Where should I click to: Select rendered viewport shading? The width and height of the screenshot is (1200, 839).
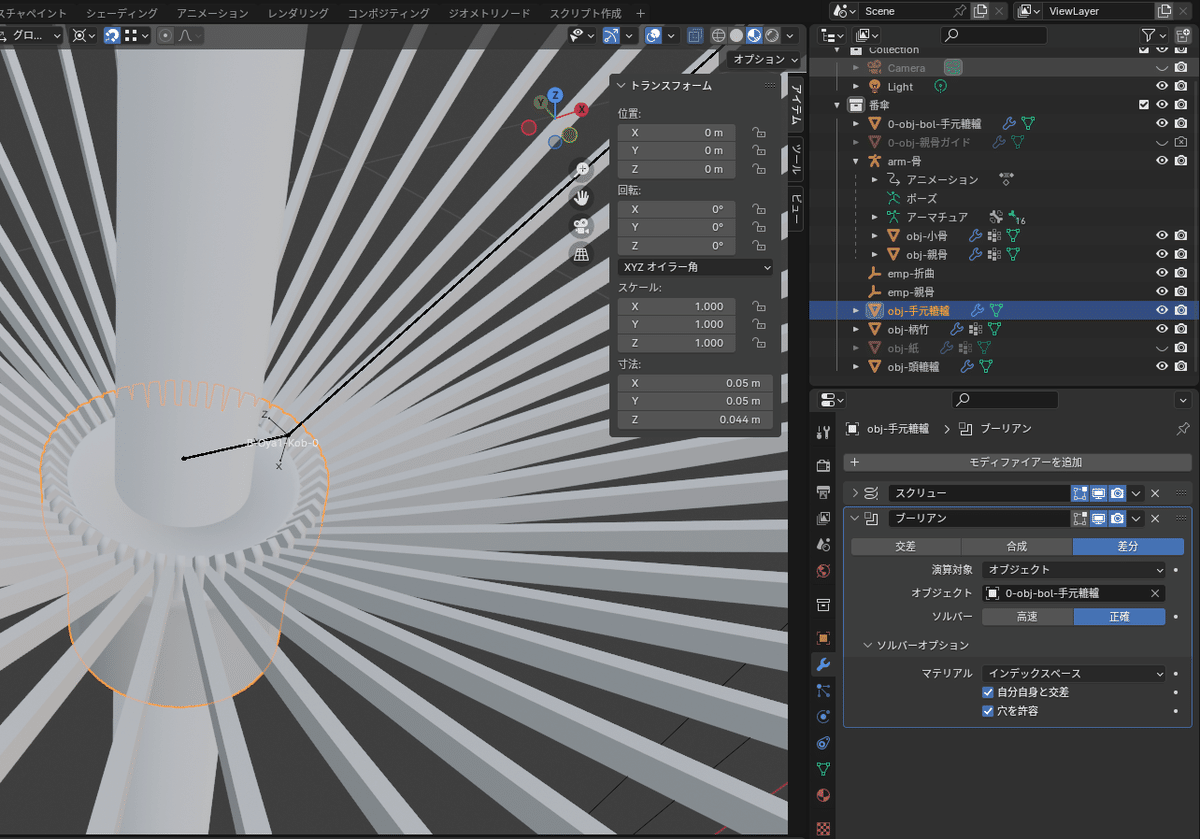772,35
